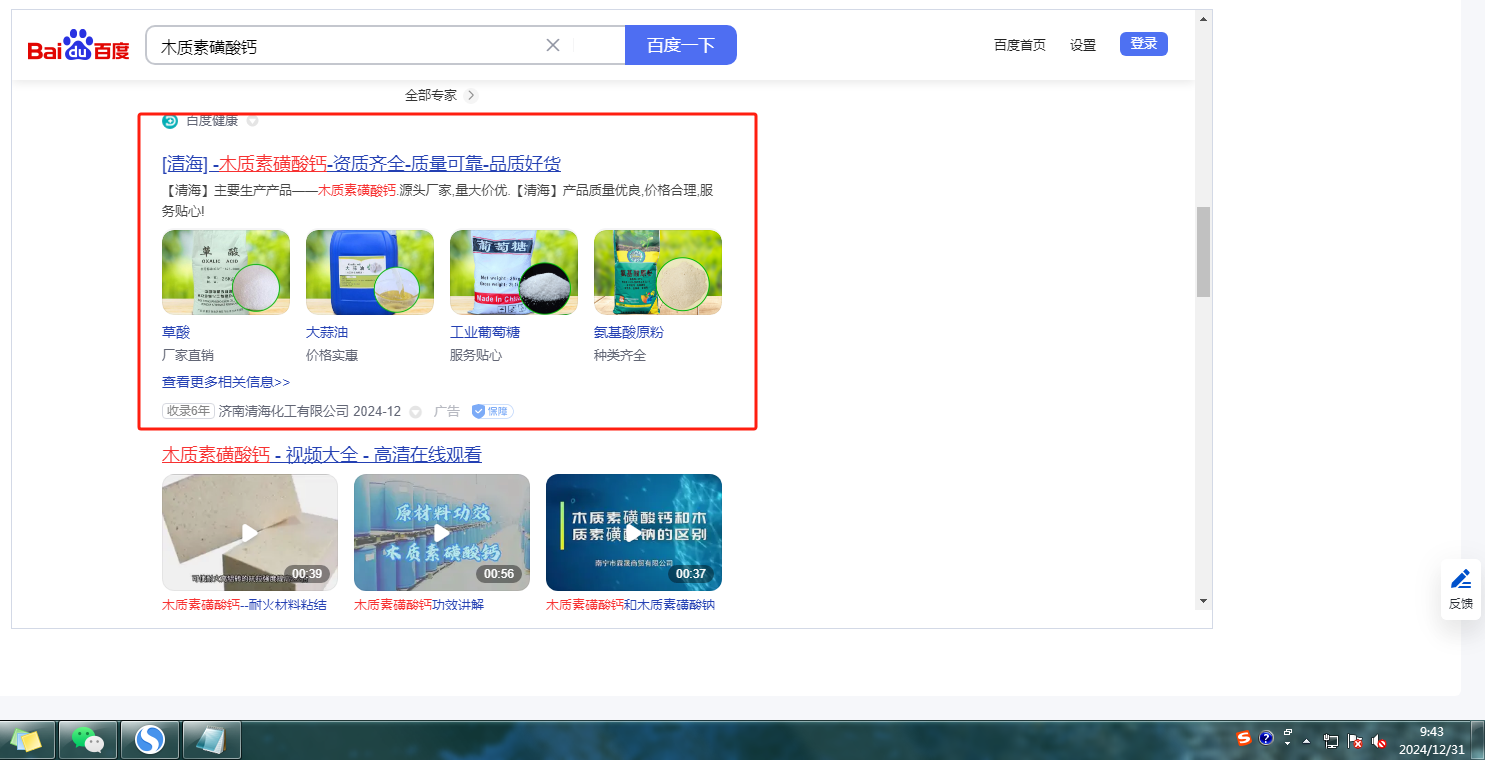Open 木质素磺酸钙 - 视频大全 result title

[x=322, y=455]
